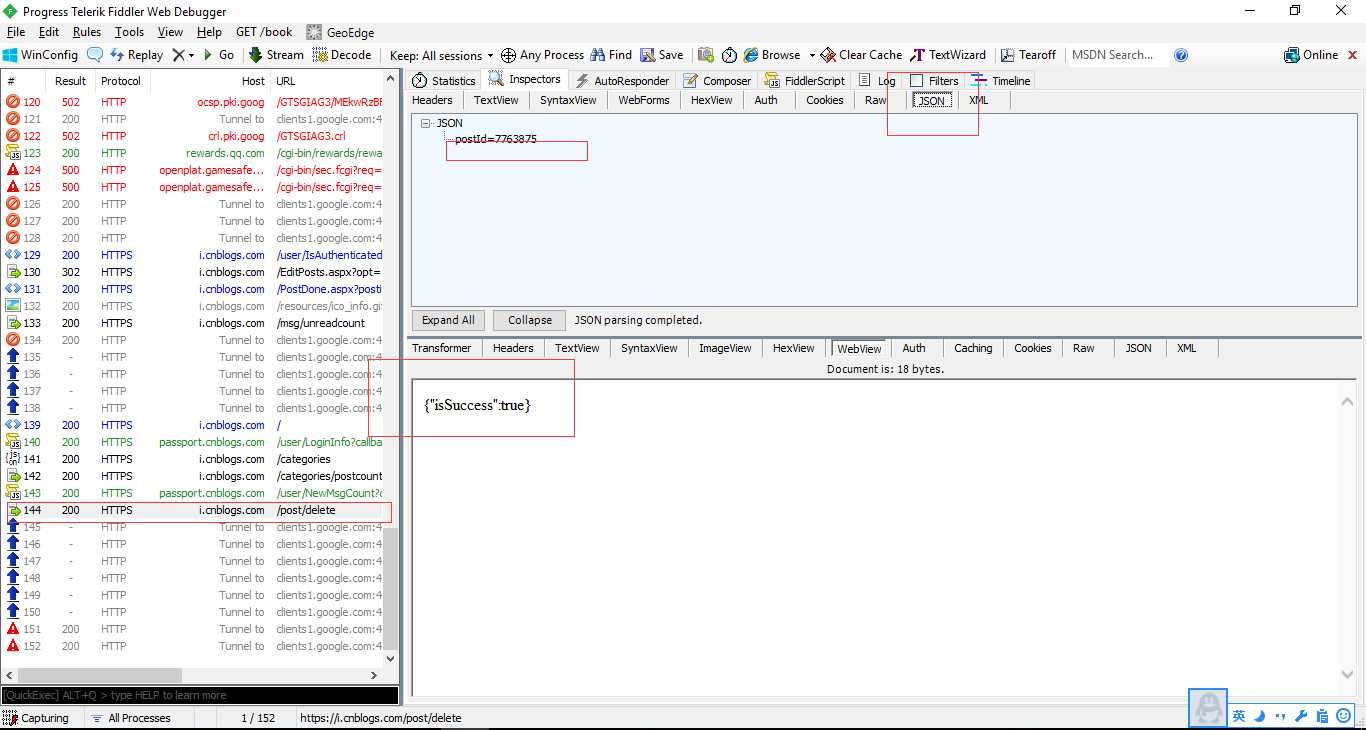
Task: Switch to the Log tab
Action: point(877,81)
